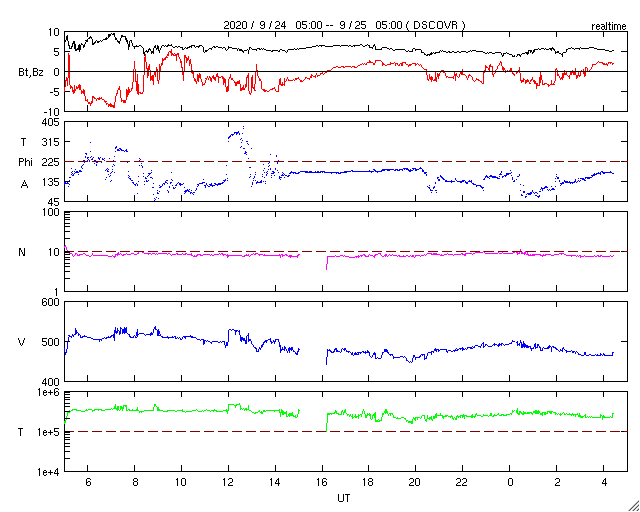
Task: Click the '225' tick on the Phi axis
Action: [x=51, y=162]
